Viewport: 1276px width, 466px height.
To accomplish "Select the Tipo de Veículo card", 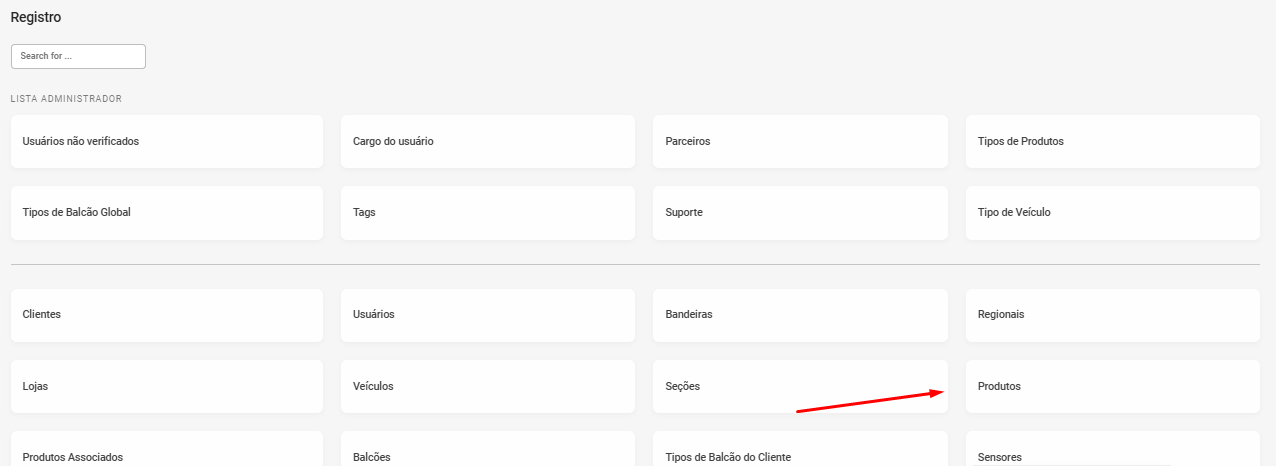I will tap(1112, 212).
